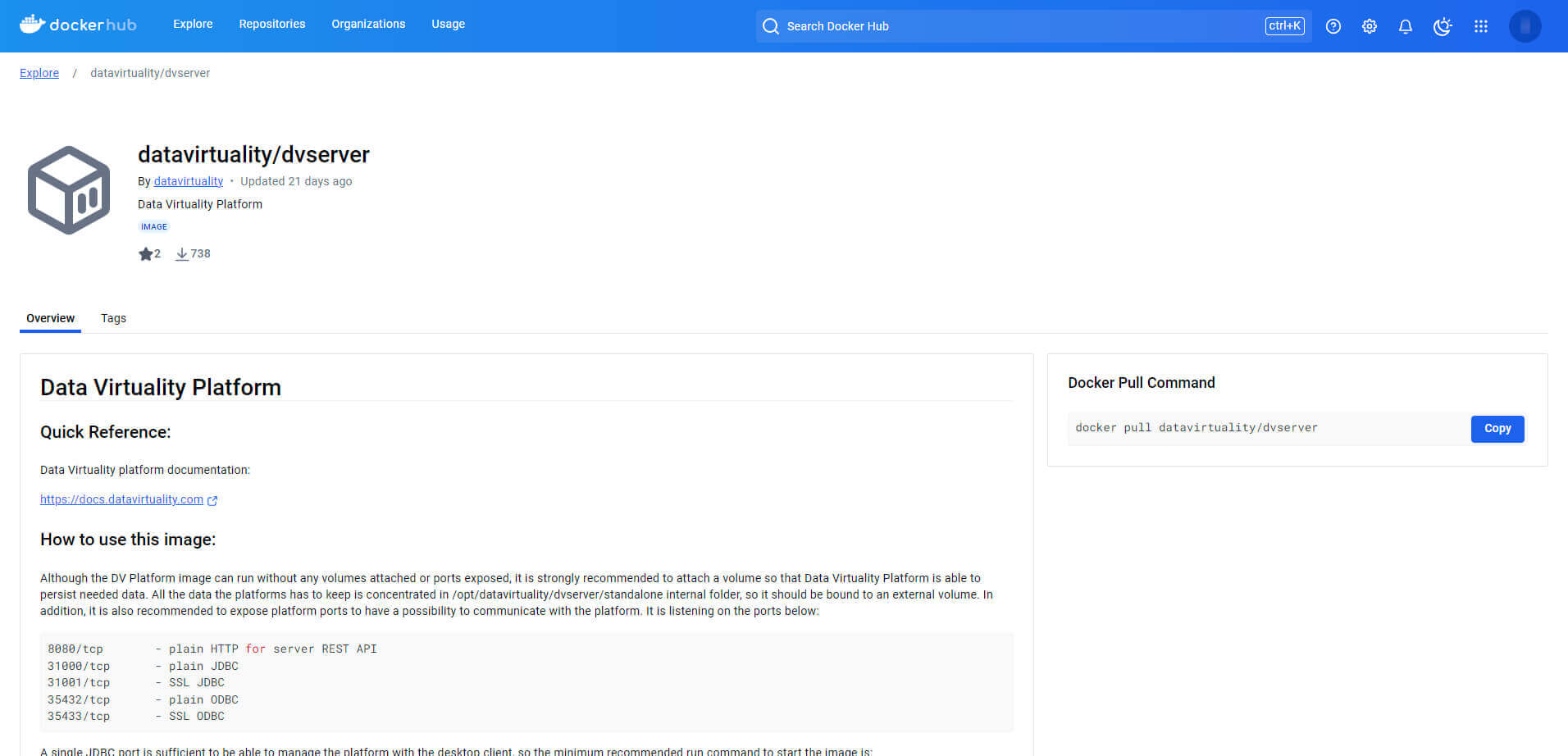Screen dimensions: 1568x756
Task: Open the help question mark icon
Action: pyautogui.click(x=1333, y=26)
